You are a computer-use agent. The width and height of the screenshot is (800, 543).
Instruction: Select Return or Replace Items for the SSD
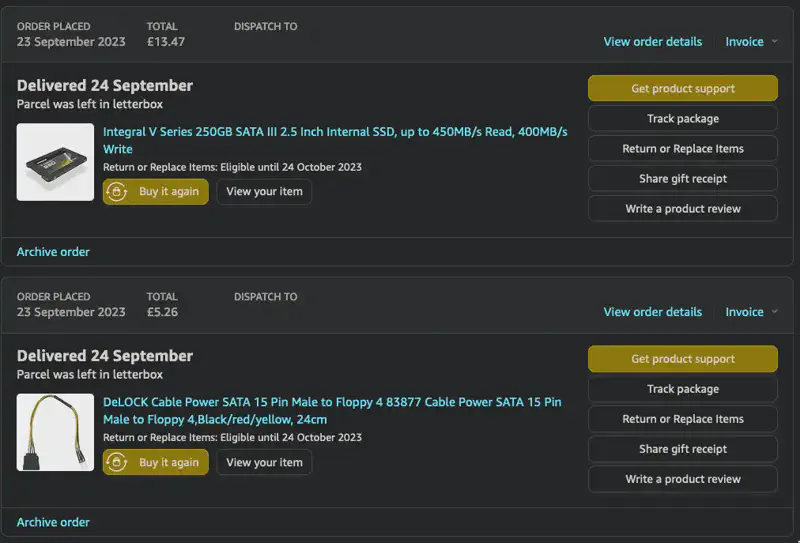click(x=682, y=149)
